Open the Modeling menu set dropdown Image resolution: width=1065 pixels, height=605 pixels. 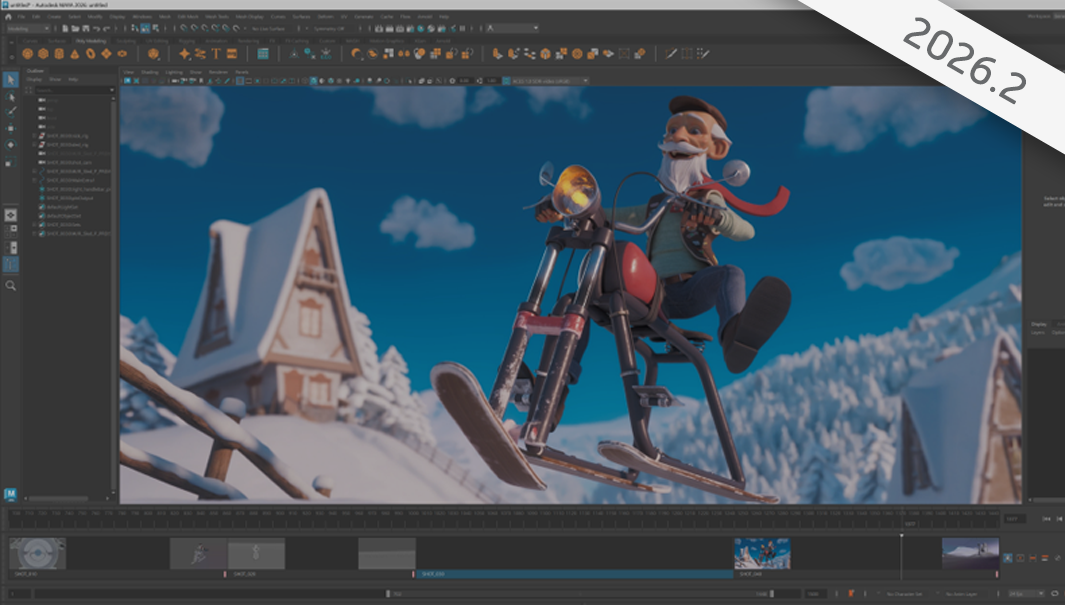pyautogui.click(x=28, y=29)
